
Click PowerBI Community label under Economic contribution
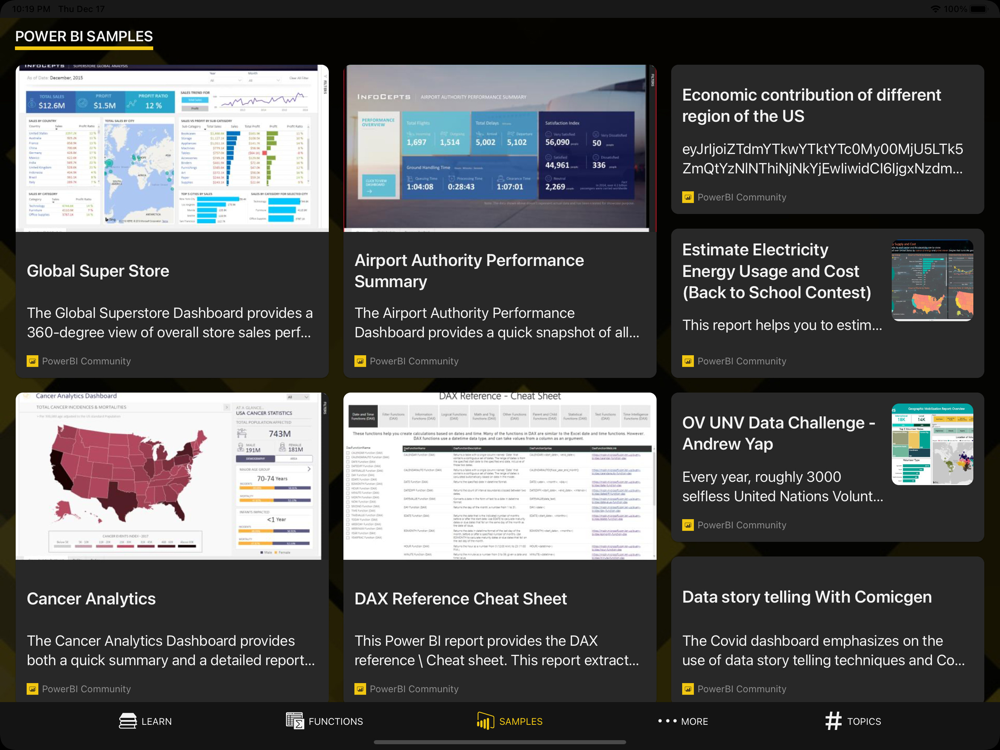(742, 197)
